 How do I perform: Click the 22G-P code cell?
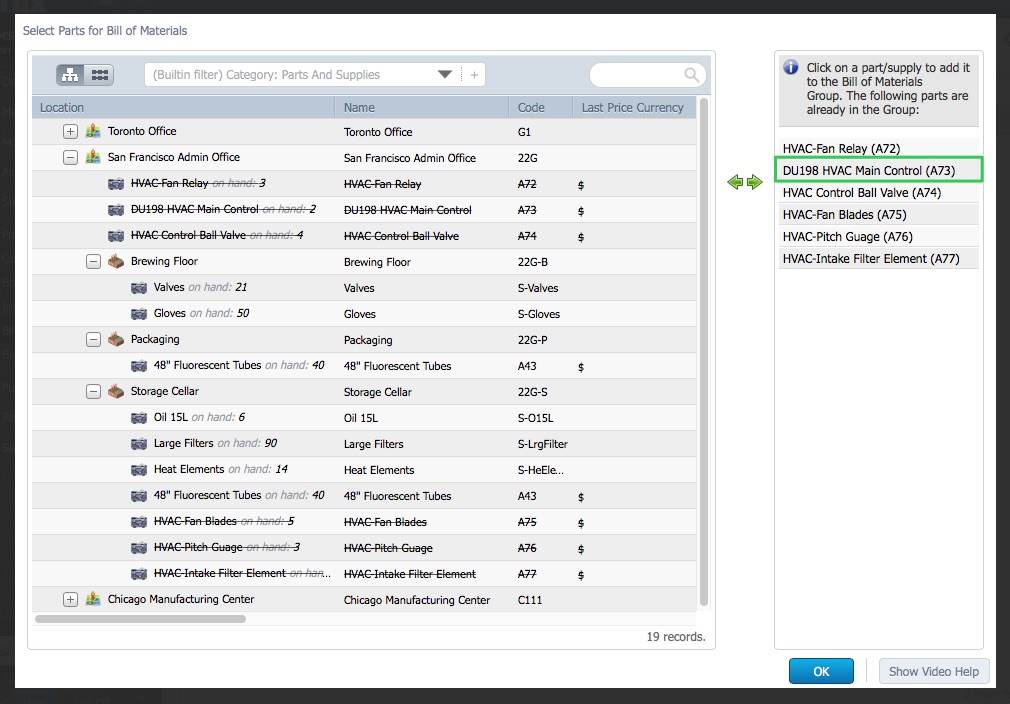533,340
